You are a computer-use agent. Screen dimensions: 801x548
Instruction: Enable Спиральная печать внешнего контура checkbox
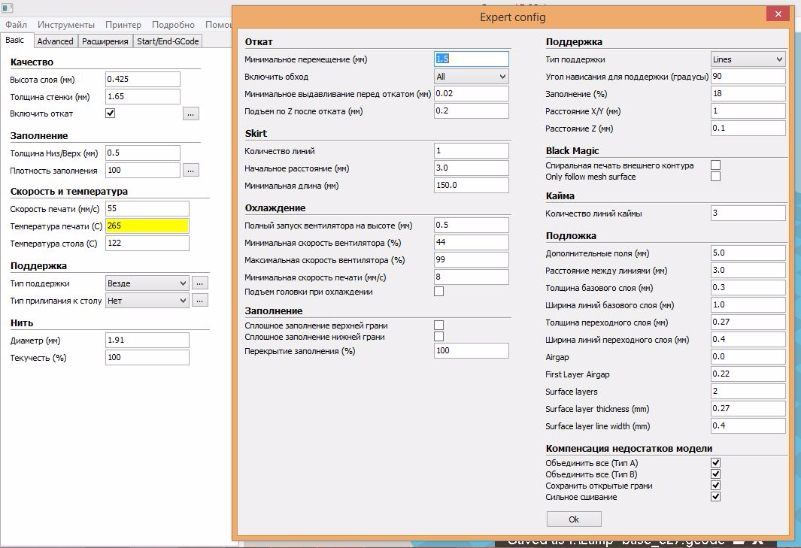click(716, 165)
